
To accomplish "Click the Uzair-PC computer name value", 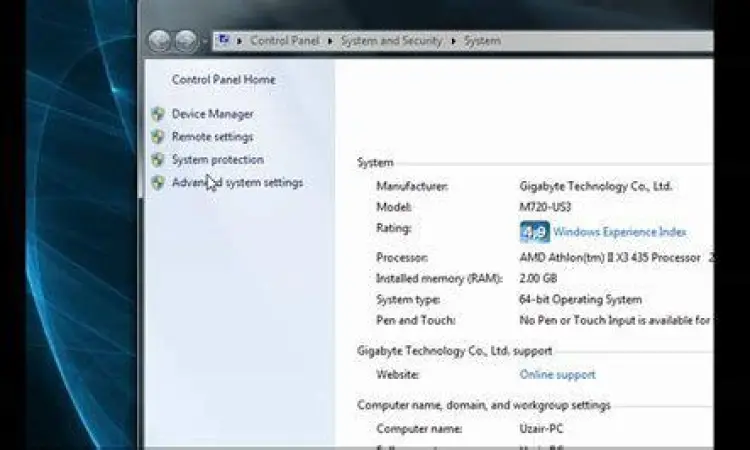I will [541, 428].
